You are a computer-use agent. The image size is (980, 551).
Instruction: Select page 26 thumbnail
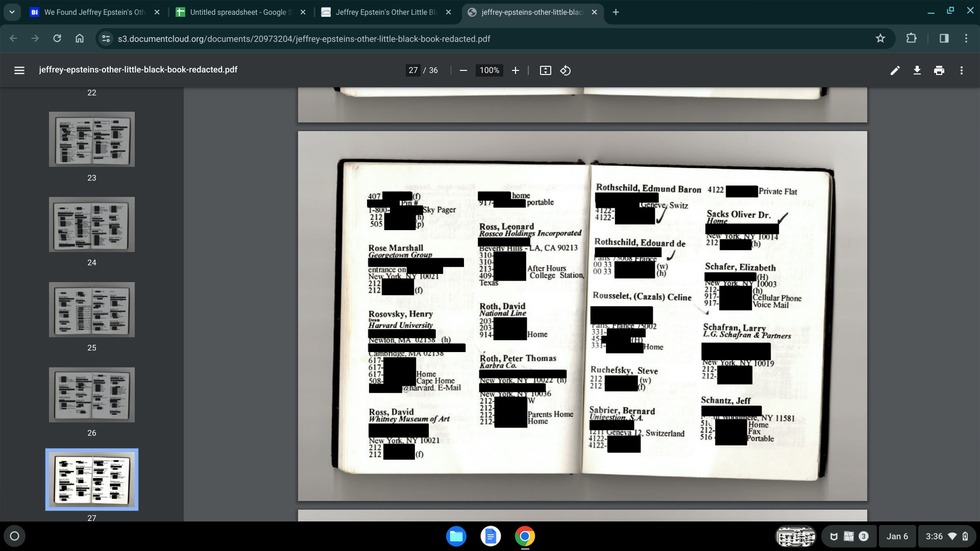tap(92, 394)
